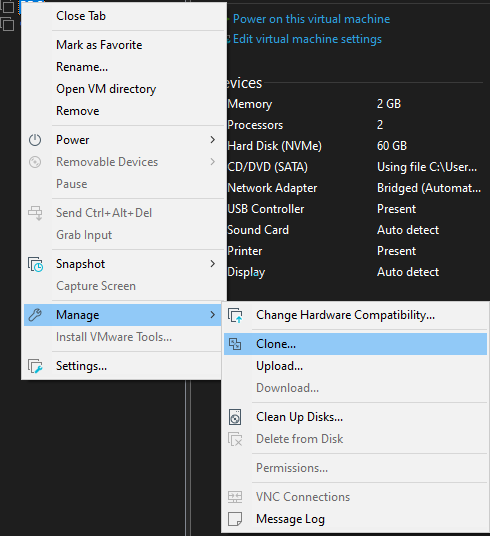This screenshot has height=536, width=490.
Task: Click the Delete from Disk icon
Action: pyautogui.click(x=235, y=439)
